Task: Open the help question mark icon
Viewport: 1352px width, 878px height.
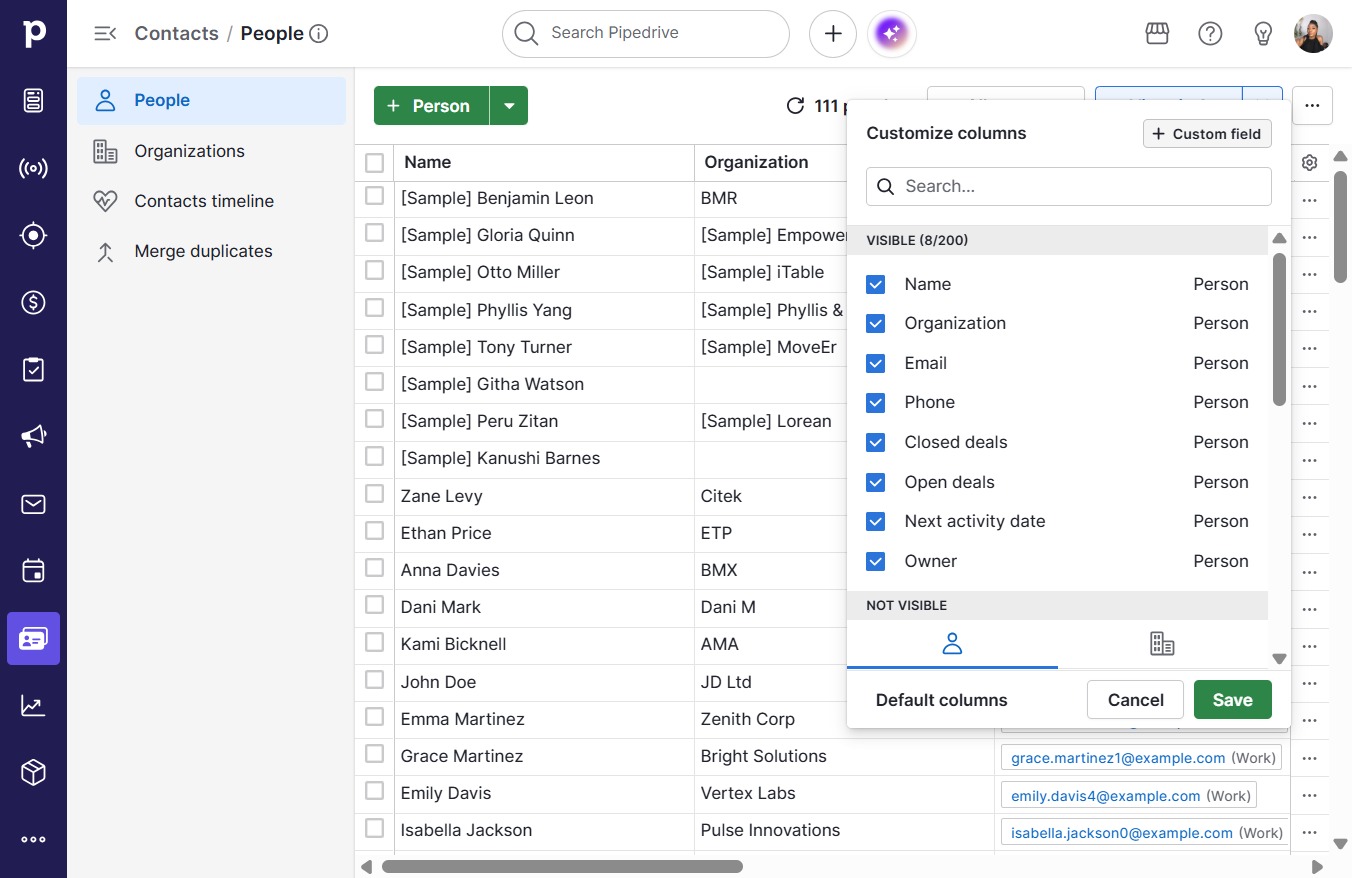Action: click(x=1210, y=33)
